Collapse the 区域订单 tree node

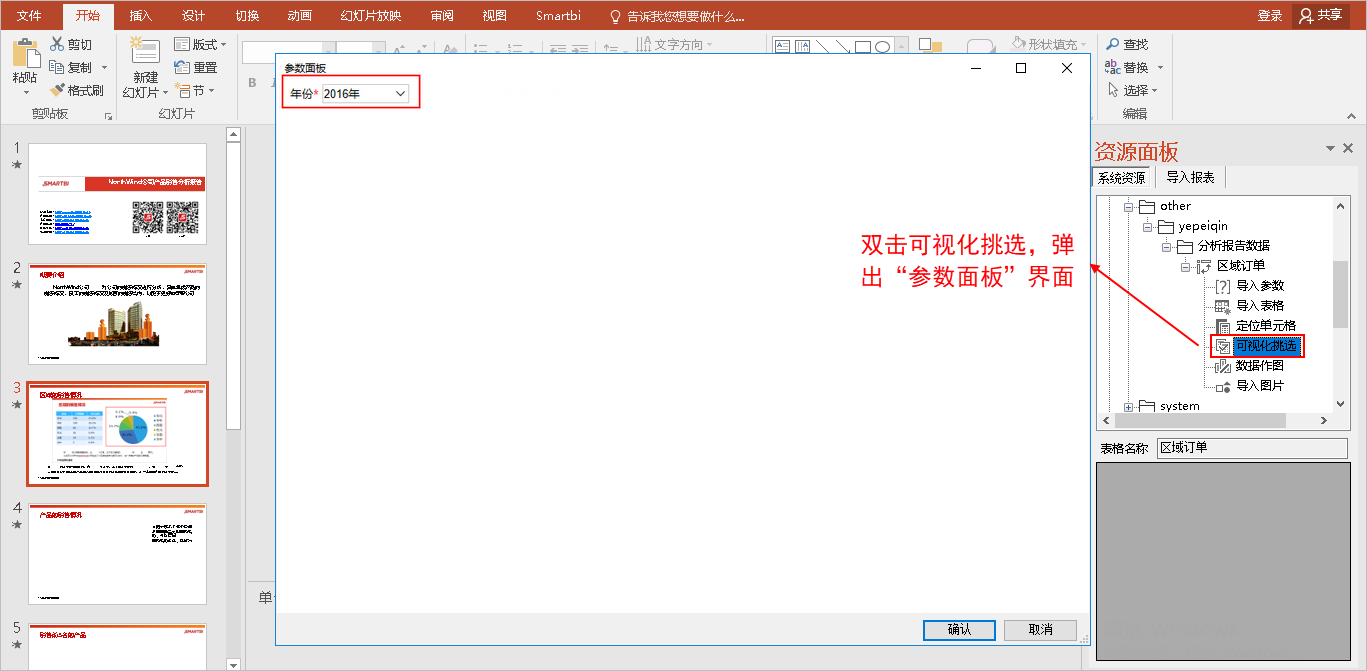[x=1186, y=266]
